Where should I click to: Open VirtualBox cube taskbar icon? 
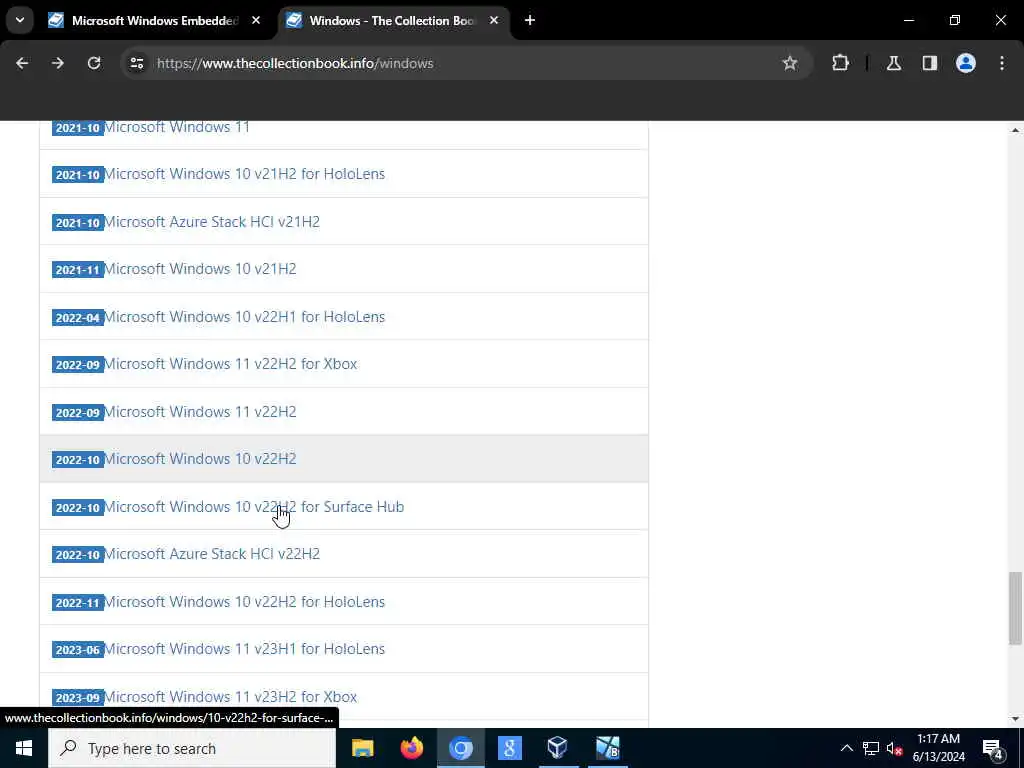point(558,748)
